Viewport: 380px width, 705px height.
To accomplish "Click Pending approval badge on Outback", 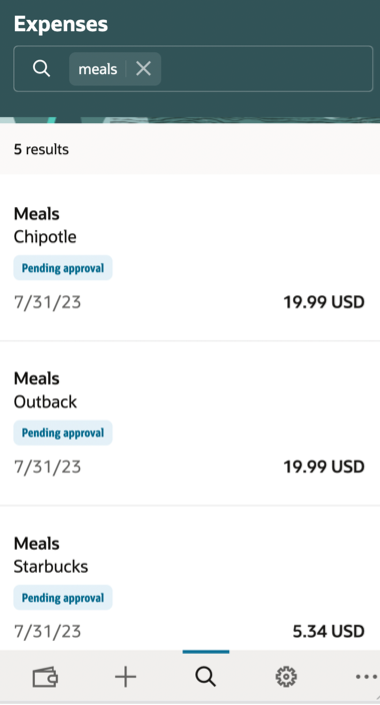I will 63,433.
